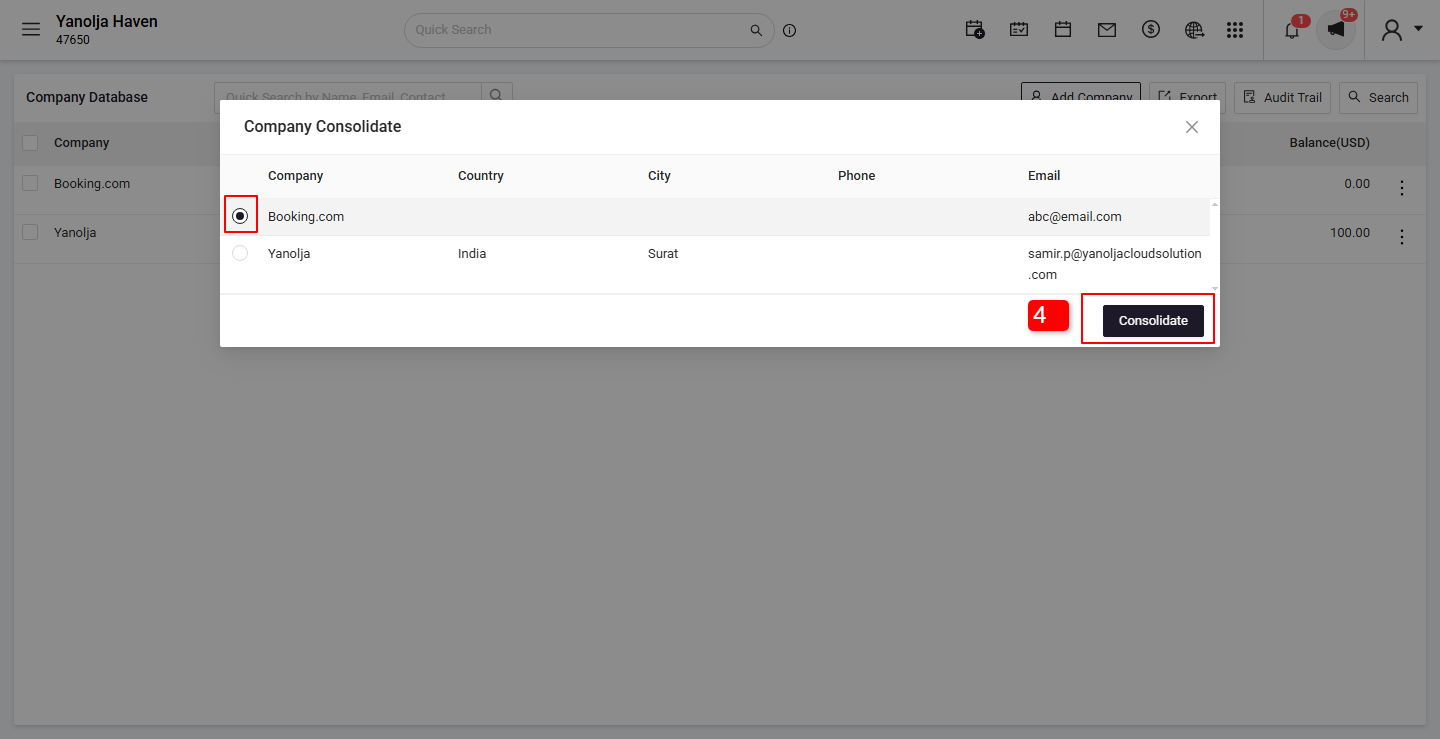Image resolution: width=1440 pixels, height=739 pixels.
Task: Open the globe web icon
Action: [x=1194, y=30]
